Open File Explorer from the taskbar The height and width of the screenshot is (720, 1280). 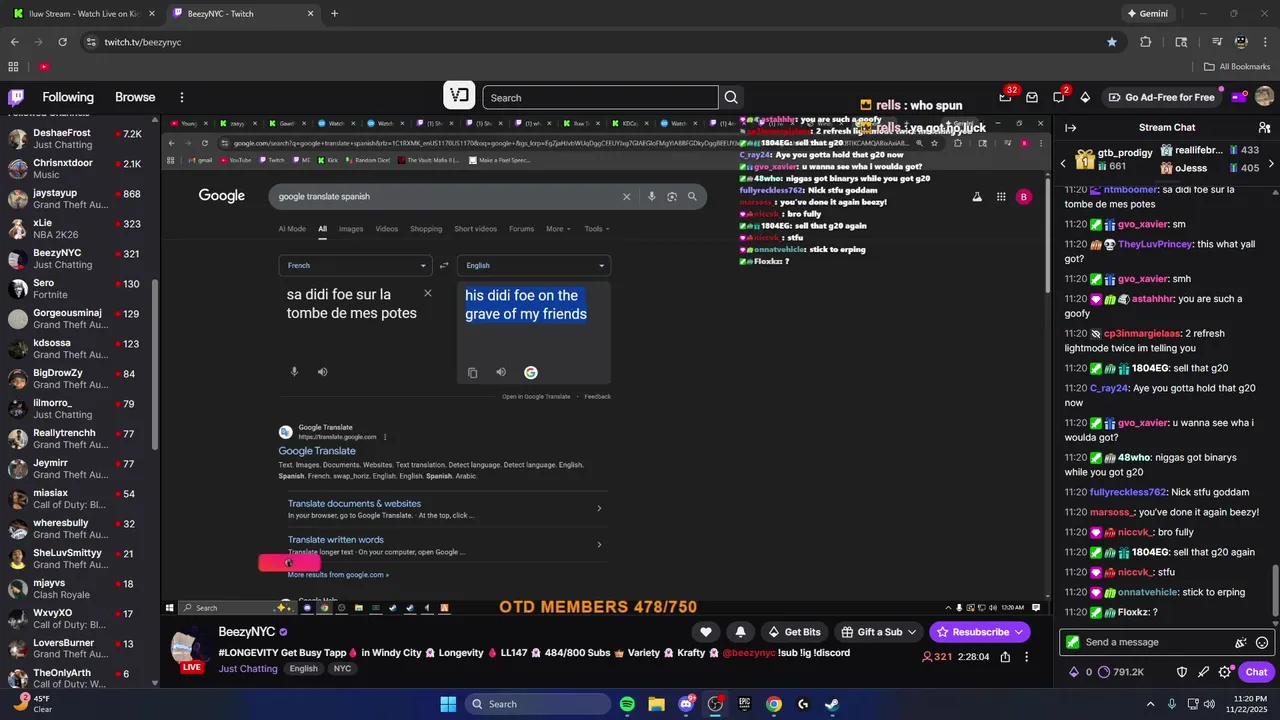point(656,704)
